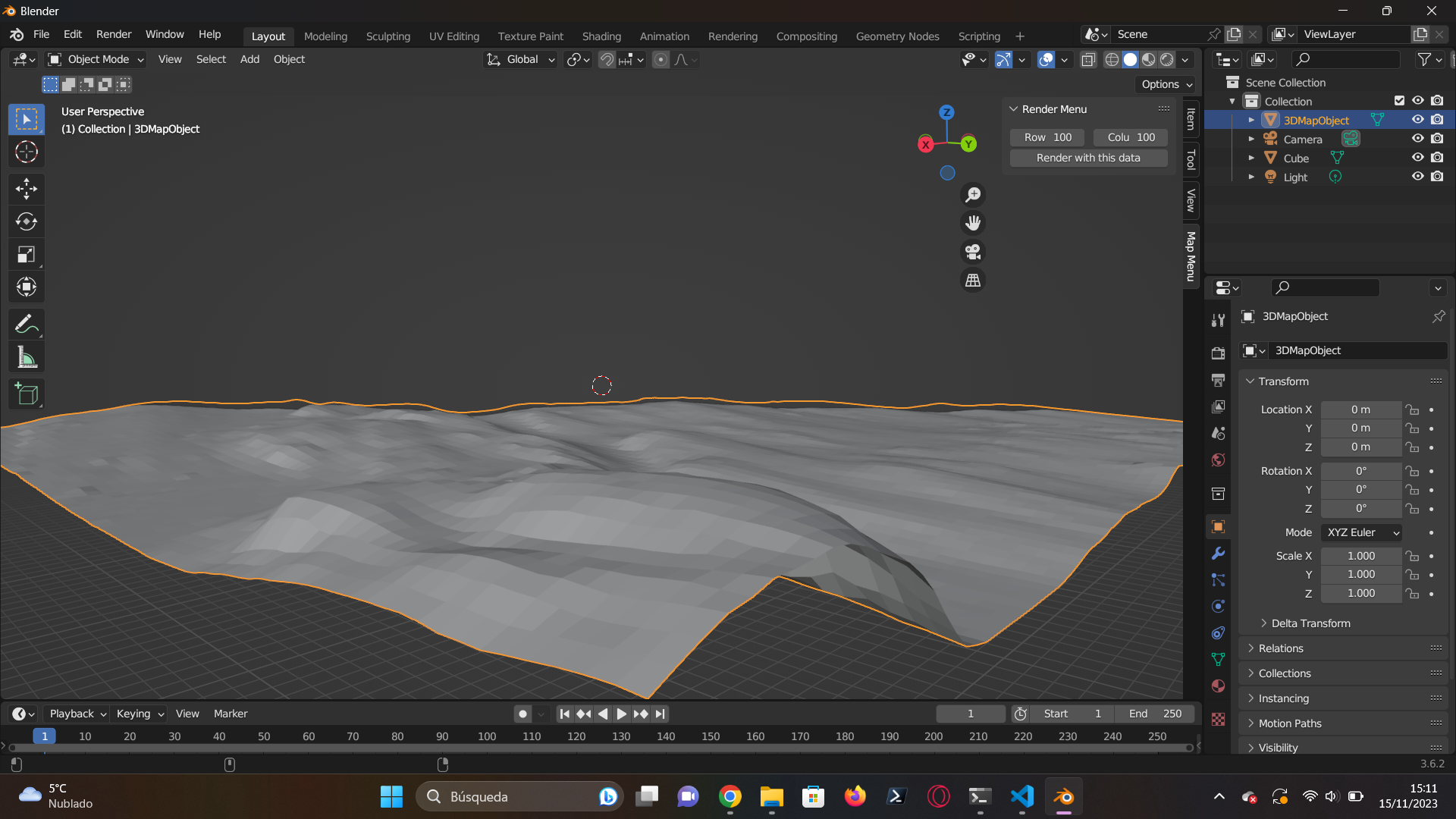Select the Light item in outliner
The width and height of the screenshot is (1456, 819).
point(1295,177)
